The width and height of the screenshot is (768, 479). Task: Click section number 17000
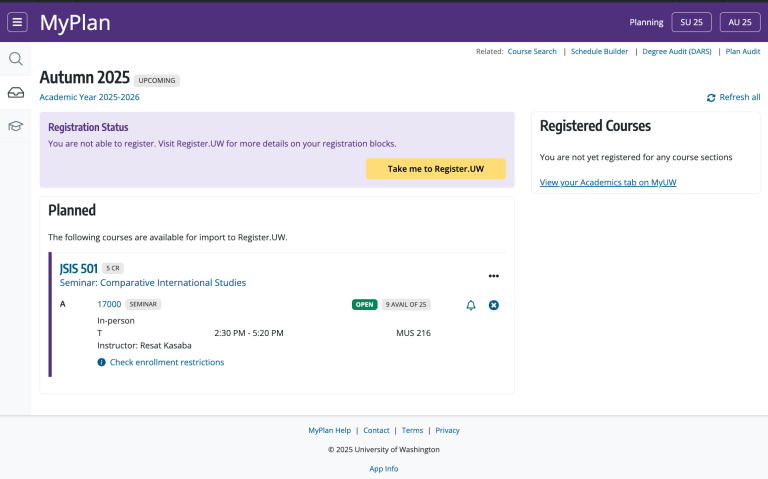coord(109,304)
